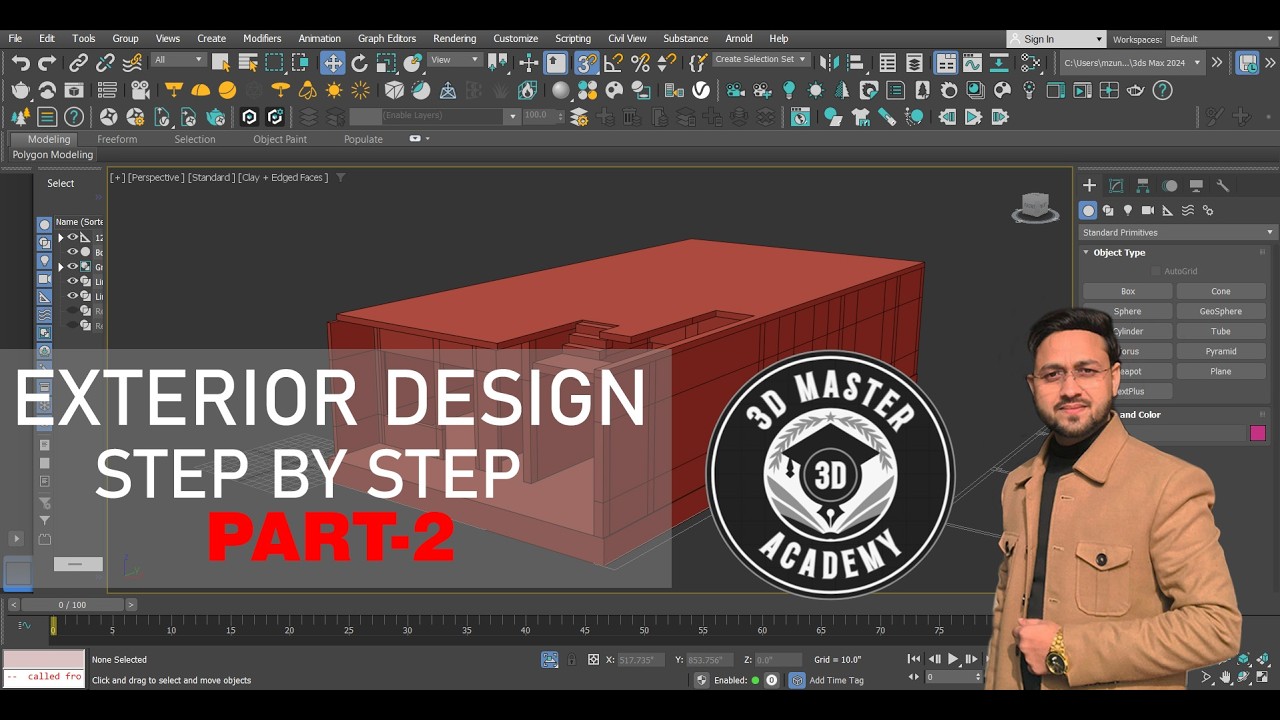
Task: Toggle the Display Lights filter in explorer
Action: point(44,260)
